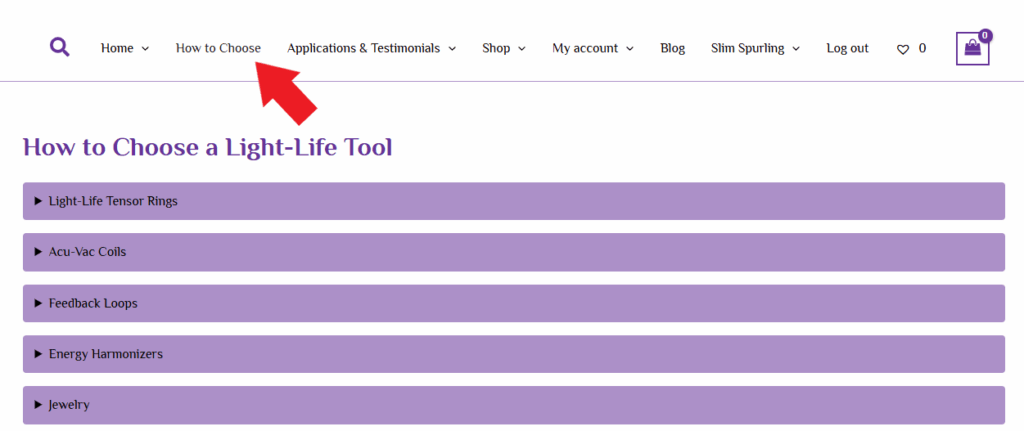
Task: Open Applications & Testimonials menu
Action: 363,48
